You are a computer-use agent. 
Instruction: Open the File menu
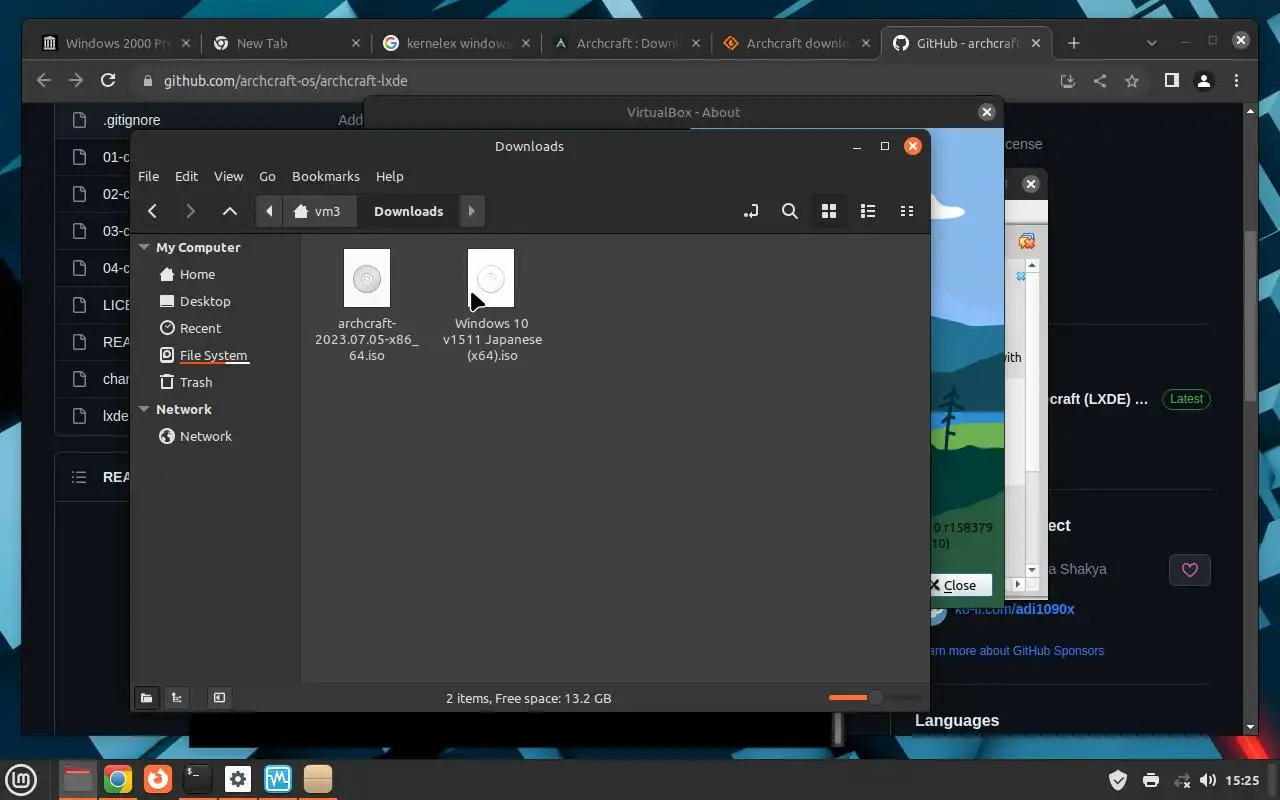[148, 176]
